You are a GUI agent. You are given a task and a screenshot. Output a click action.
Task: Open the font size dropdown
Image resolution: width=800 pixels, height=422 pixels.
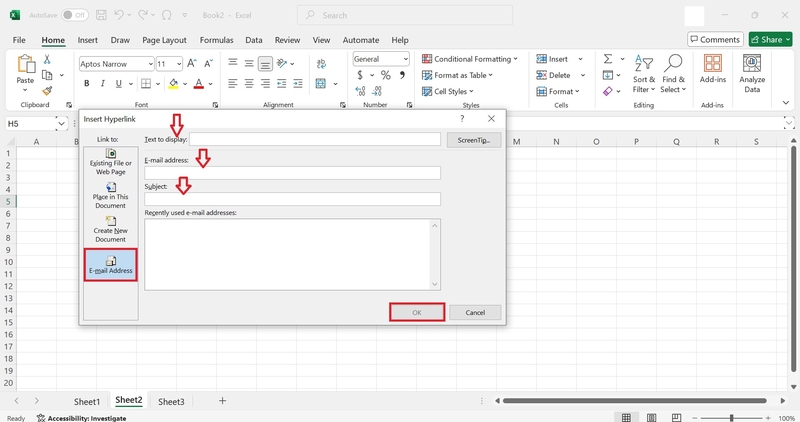(179, 64)
